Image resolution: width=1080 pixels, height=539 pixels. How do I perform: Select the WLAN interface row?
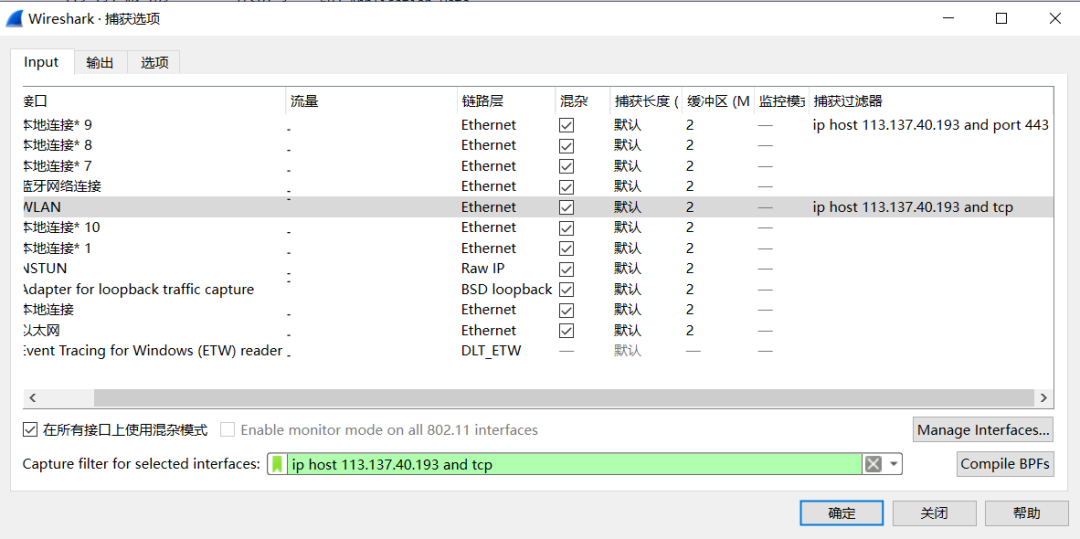point(538,207)
